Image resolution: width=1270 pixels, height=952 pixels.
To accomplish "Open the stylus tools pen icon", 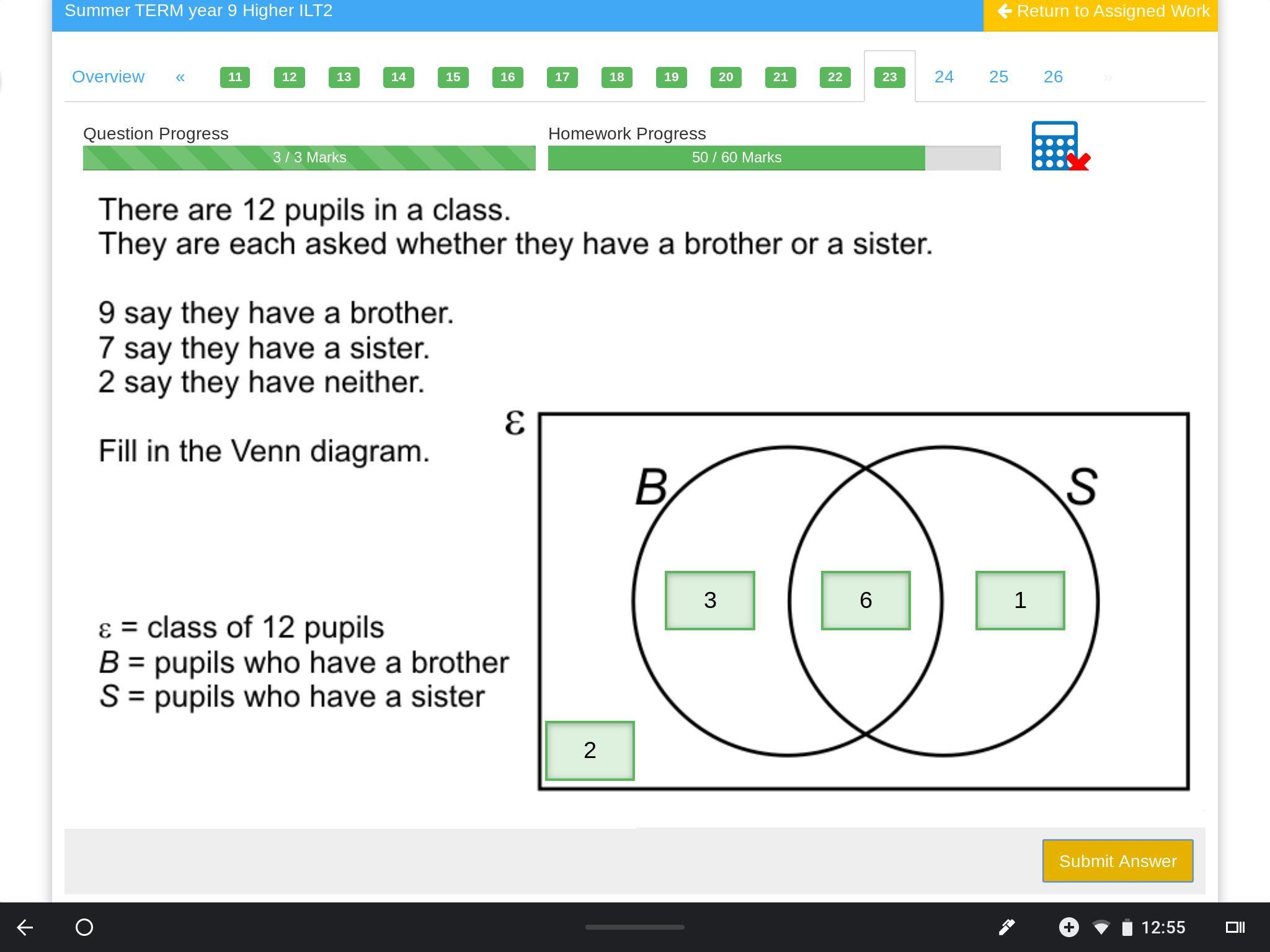I will click(1006, 927).
